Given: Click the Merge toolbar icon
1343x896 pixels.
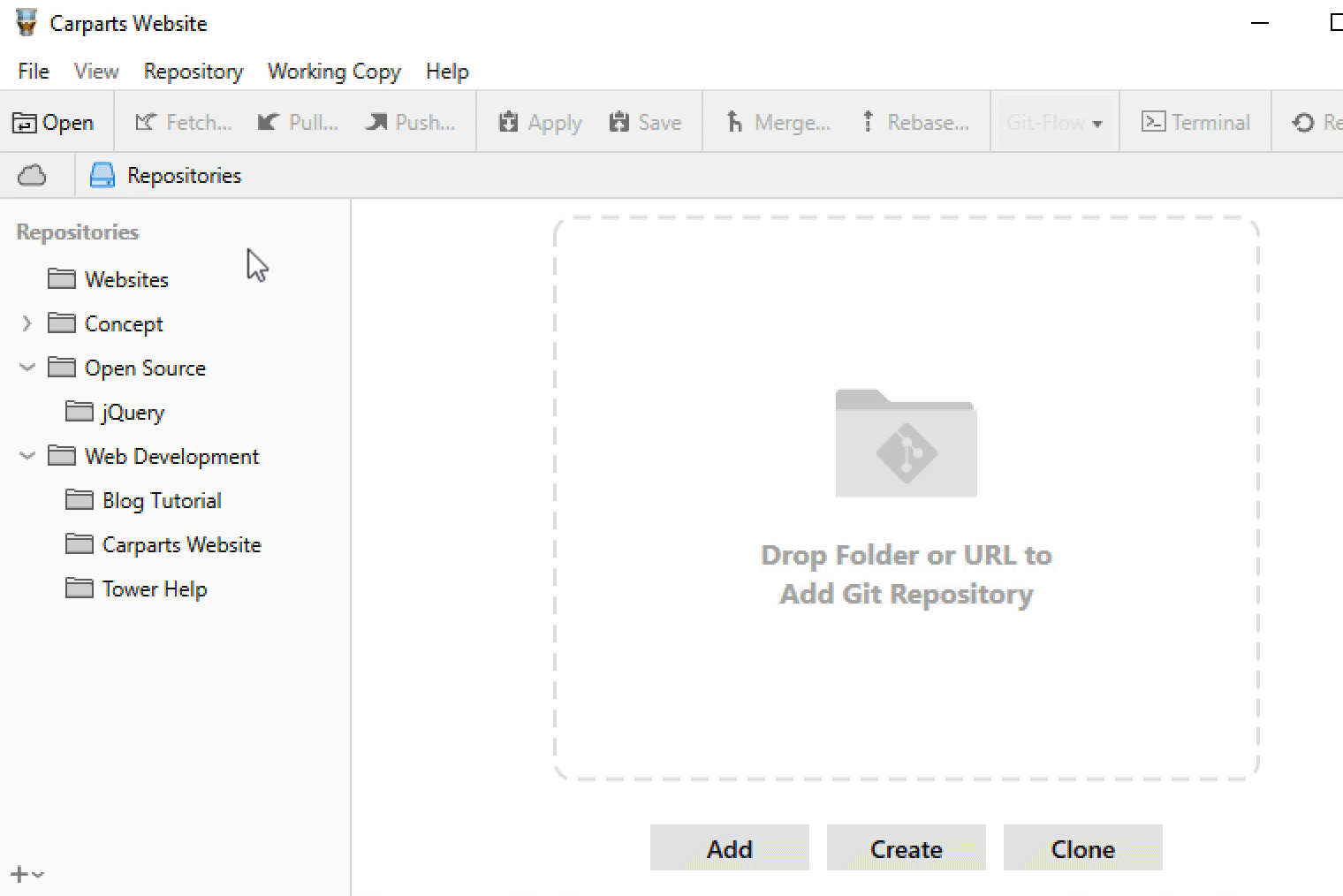Looking at the screenshot, I should point(734,122).
